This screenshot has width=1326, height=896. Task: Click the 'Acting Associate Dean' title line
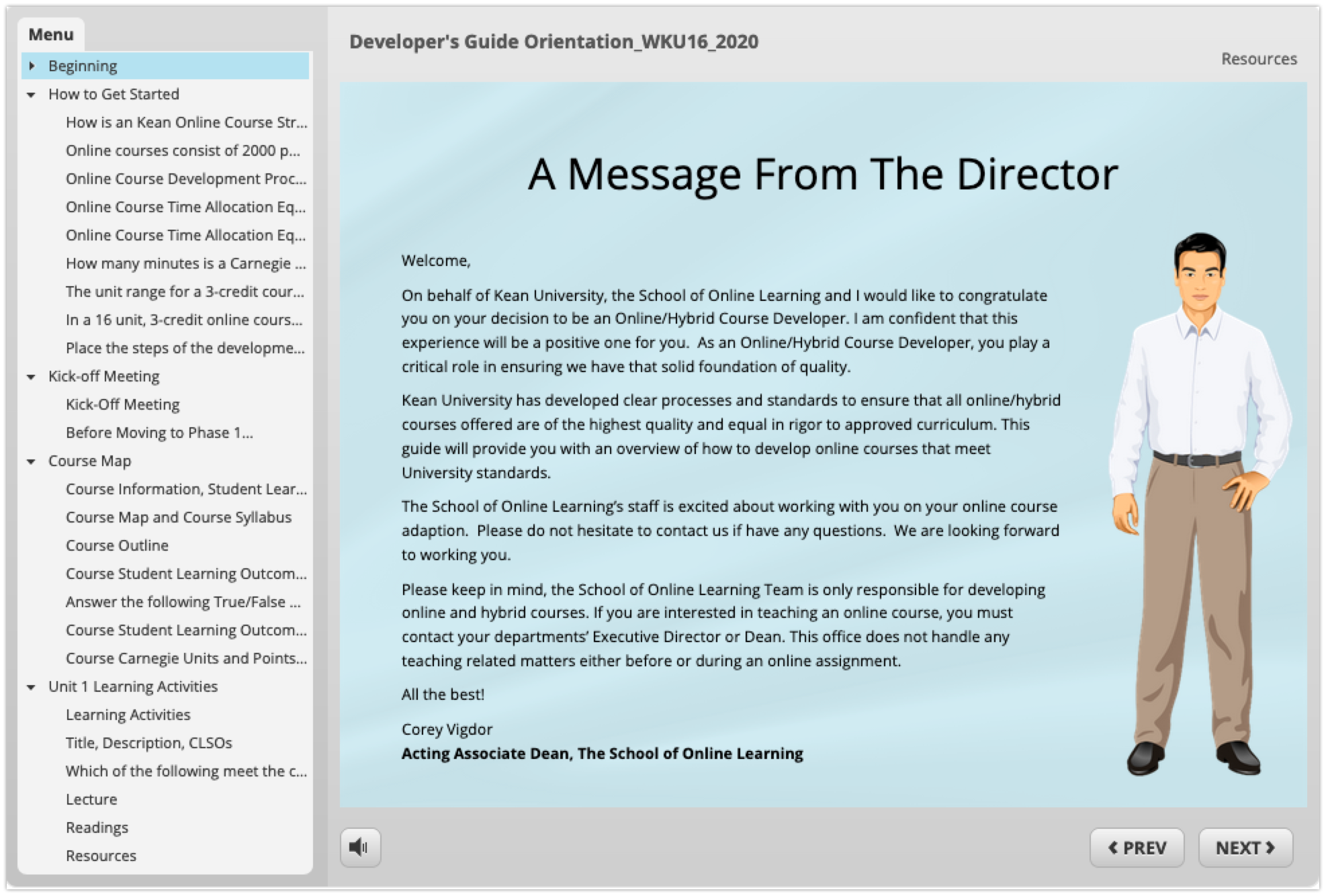pyautogui.click(x=602, y=754)
